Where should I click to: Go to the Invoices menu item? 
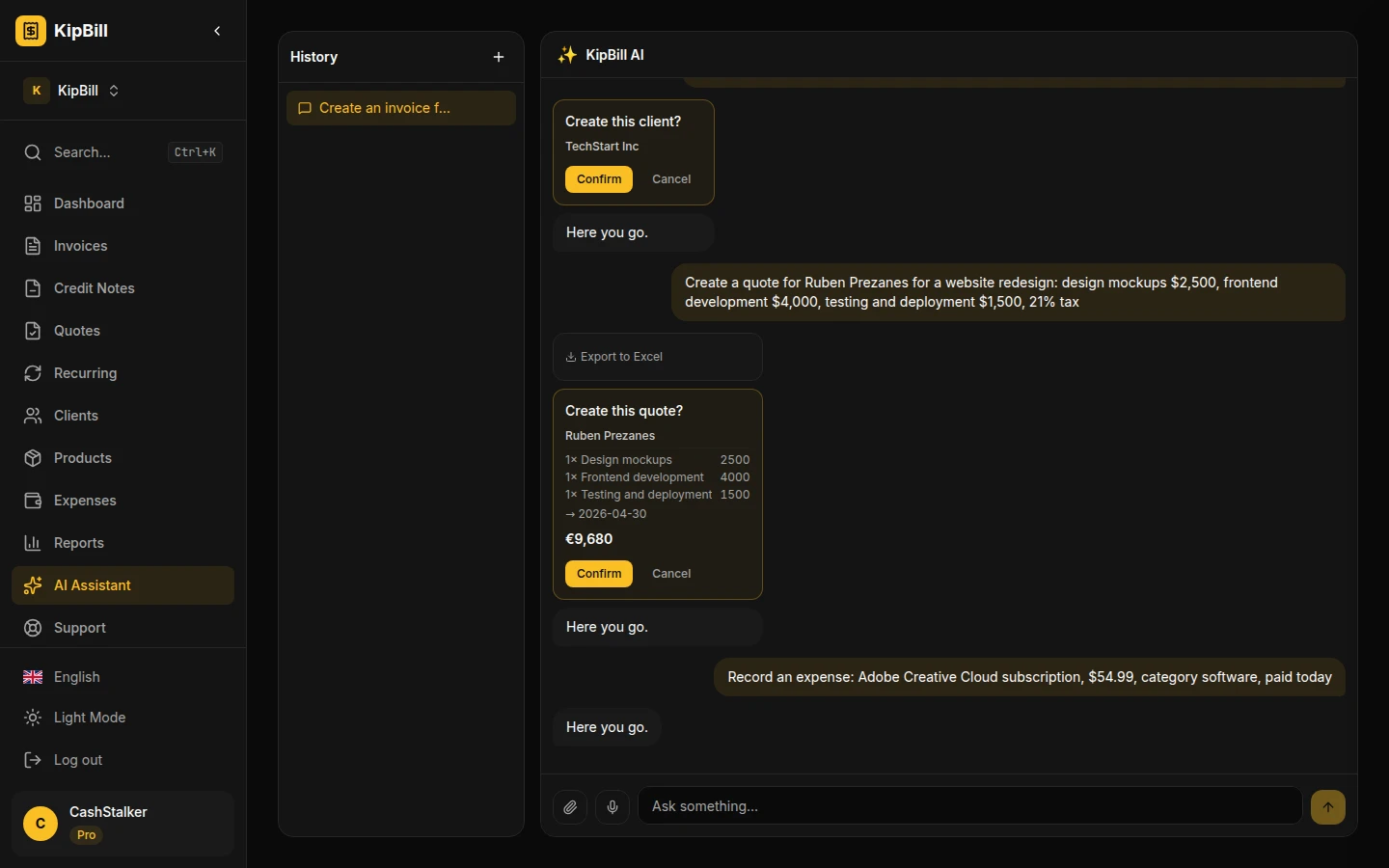pos(80,246)
